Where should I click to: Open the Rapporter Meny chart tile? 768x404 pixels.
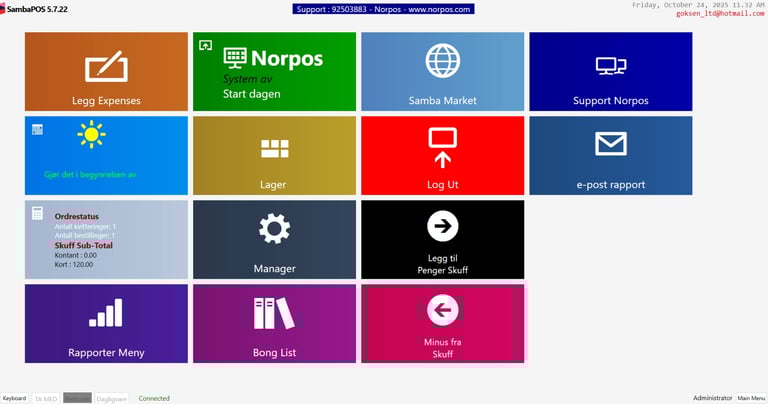(106, 324)
